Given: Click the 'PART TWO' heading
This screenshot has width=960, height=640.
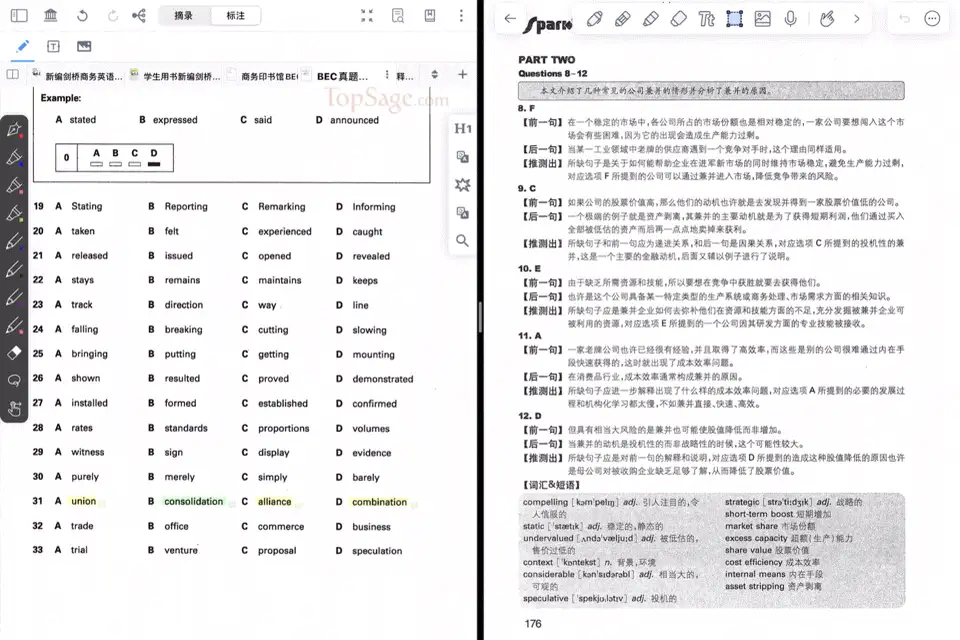Looking at the screenshot, I should (547, 60).
